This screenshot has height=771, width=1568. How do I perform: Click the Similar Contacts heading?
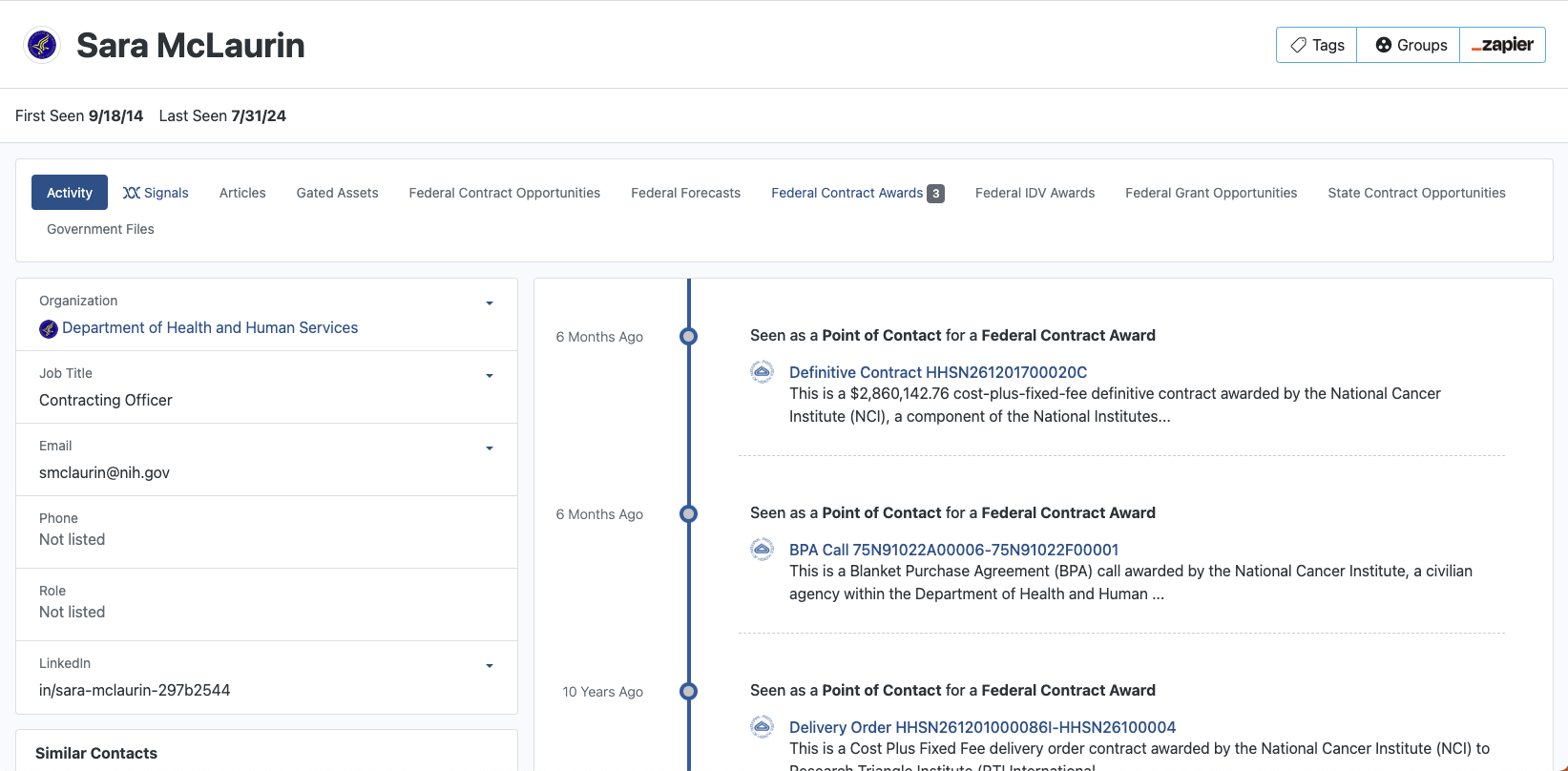(x=96, y=754)
